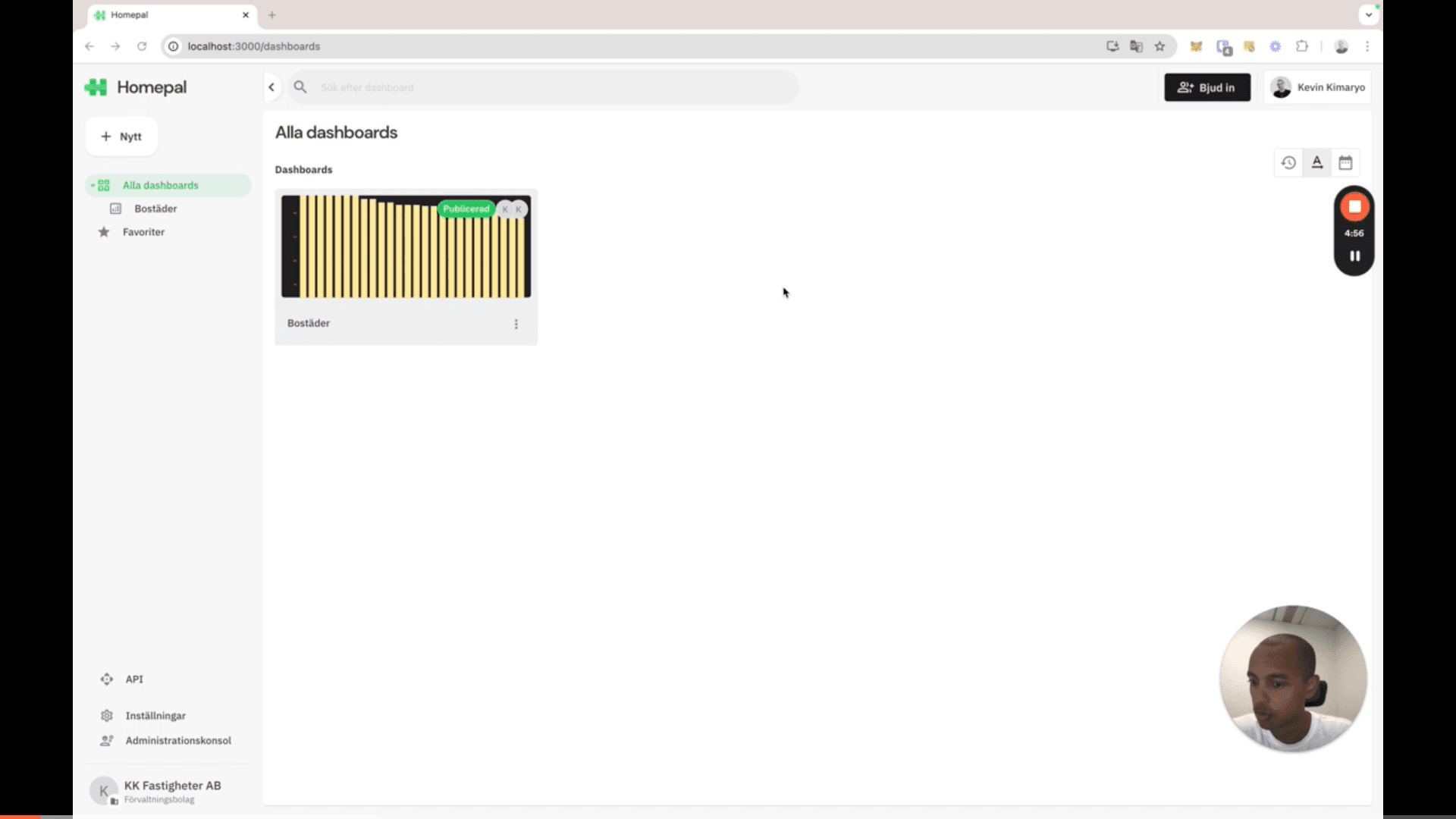Click the browser profile avatar icon

[x=1341, y=46]
